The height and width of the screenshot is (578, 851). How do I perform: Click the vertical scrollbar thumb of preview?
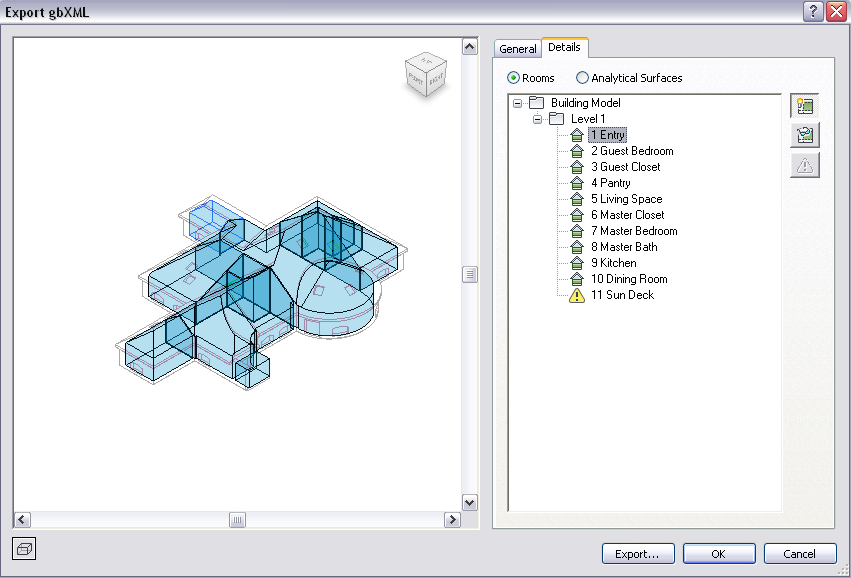[469, 275]
